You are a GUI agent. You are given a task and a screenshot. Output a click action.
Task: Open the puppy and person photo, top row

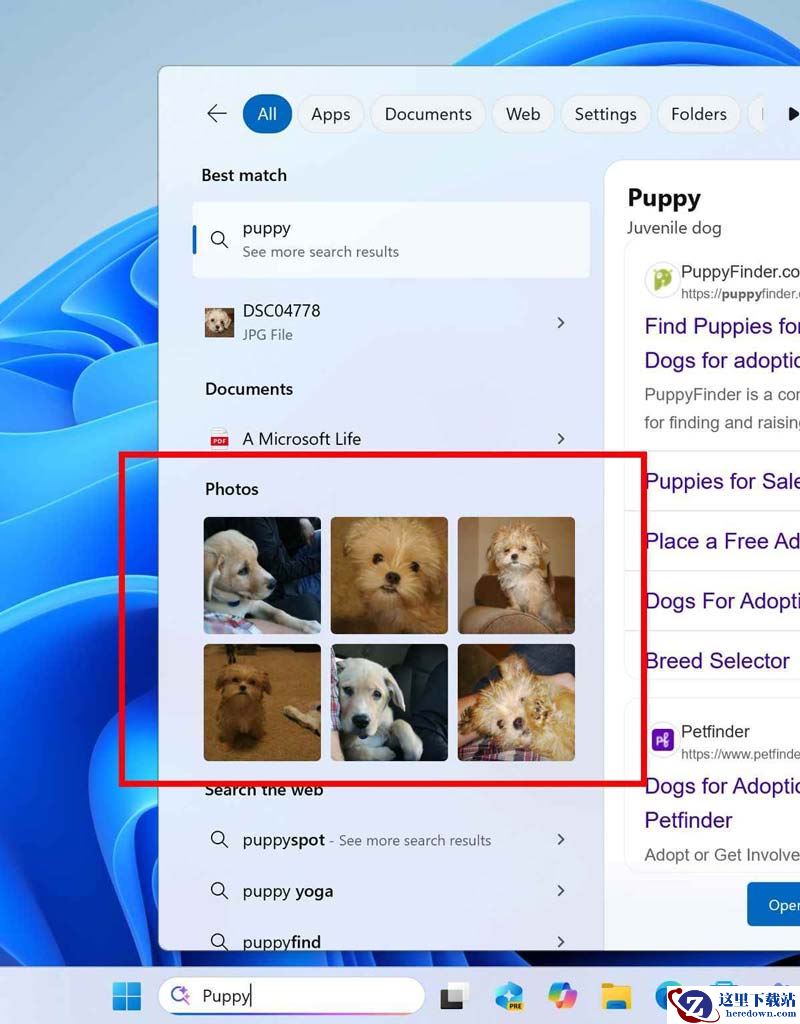pyautogui.click(x=263, y=575)
